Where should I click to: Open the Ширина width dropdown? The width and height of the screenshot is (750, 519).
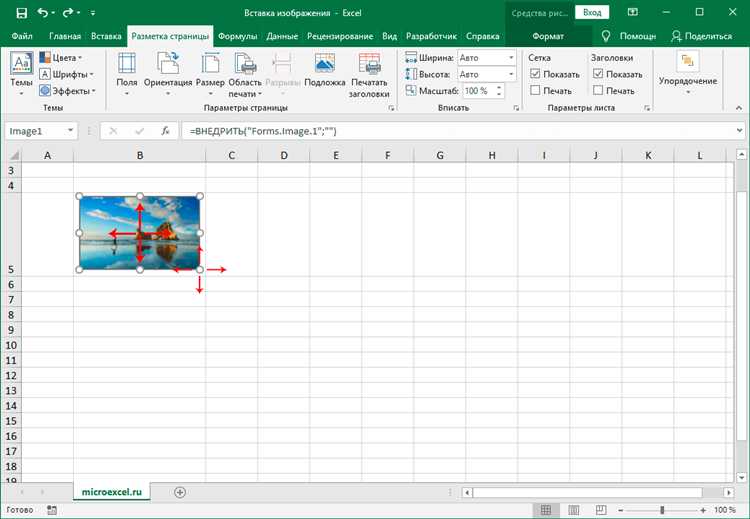511,58
